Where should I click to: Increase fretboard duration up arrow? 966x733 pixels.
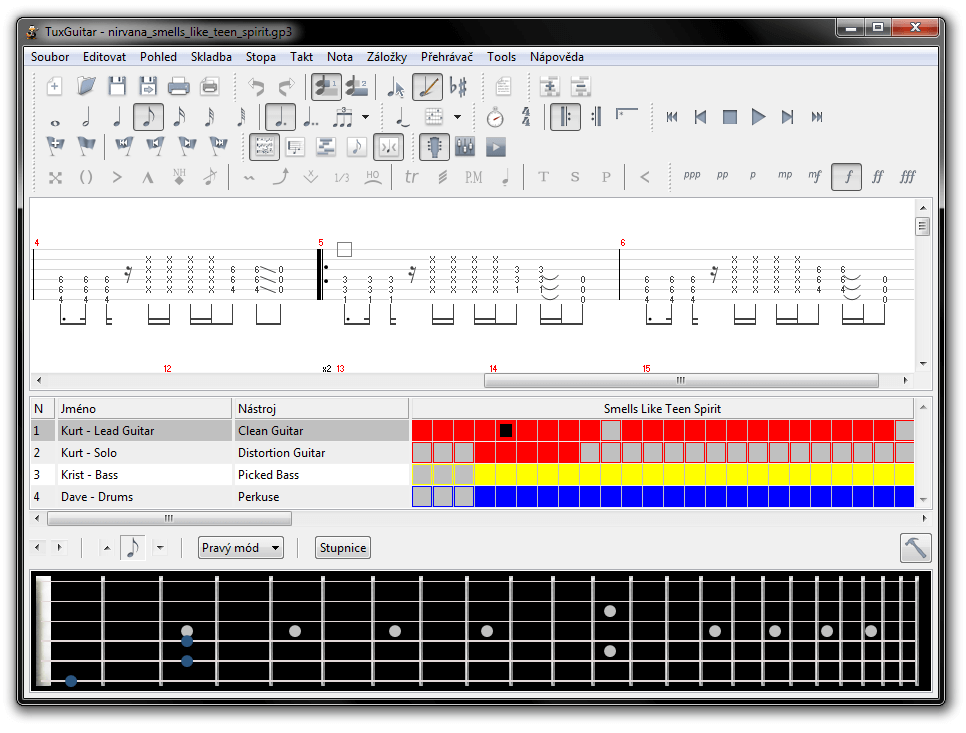(x=107, y=548)
